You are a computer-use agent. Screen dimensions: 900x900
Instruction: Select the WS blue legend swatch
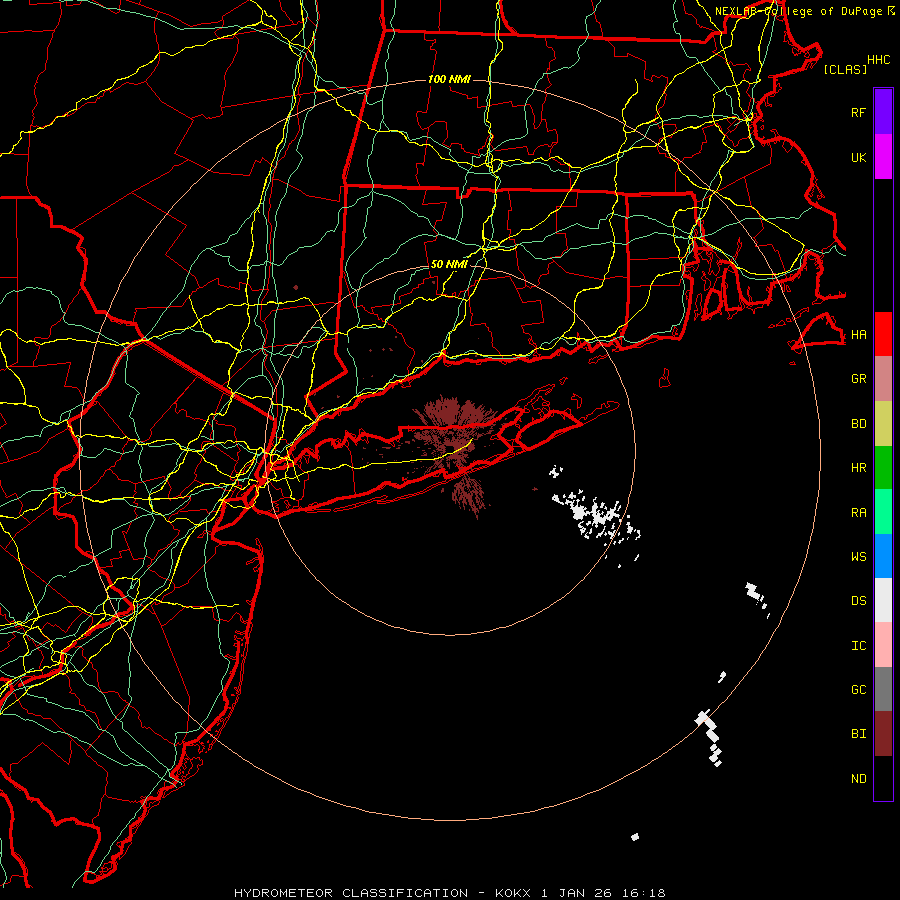click(x=883, y=556)
